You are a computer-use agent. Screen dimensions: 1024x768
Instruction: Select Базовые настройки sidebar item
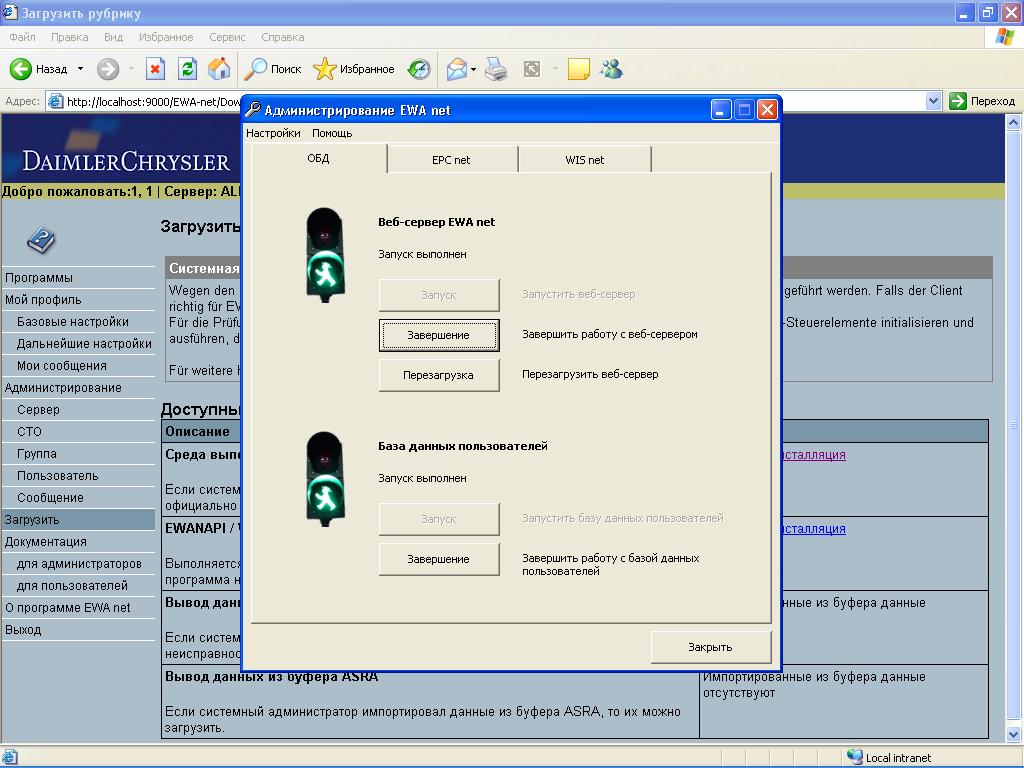click(x=73, y=322)
